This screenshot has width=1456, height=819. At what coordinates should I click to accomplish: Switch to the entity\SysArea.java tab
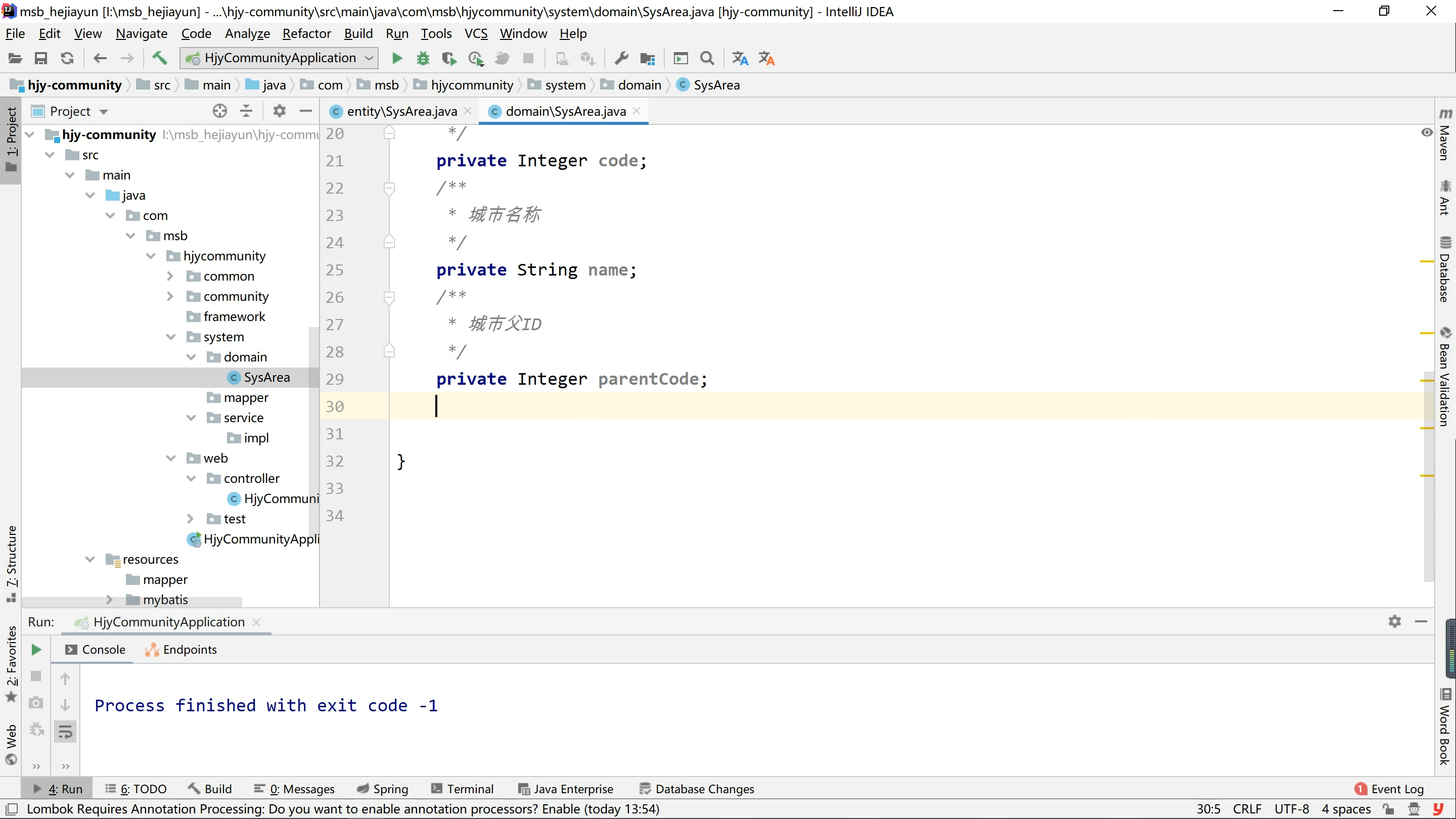402,111
